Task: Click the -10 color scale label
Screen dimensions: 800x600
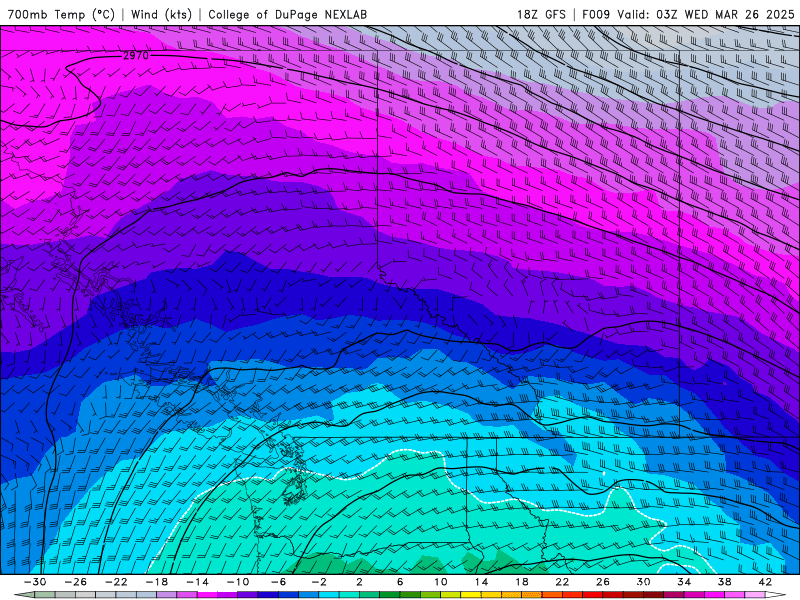Action: (x=238, y=582)
